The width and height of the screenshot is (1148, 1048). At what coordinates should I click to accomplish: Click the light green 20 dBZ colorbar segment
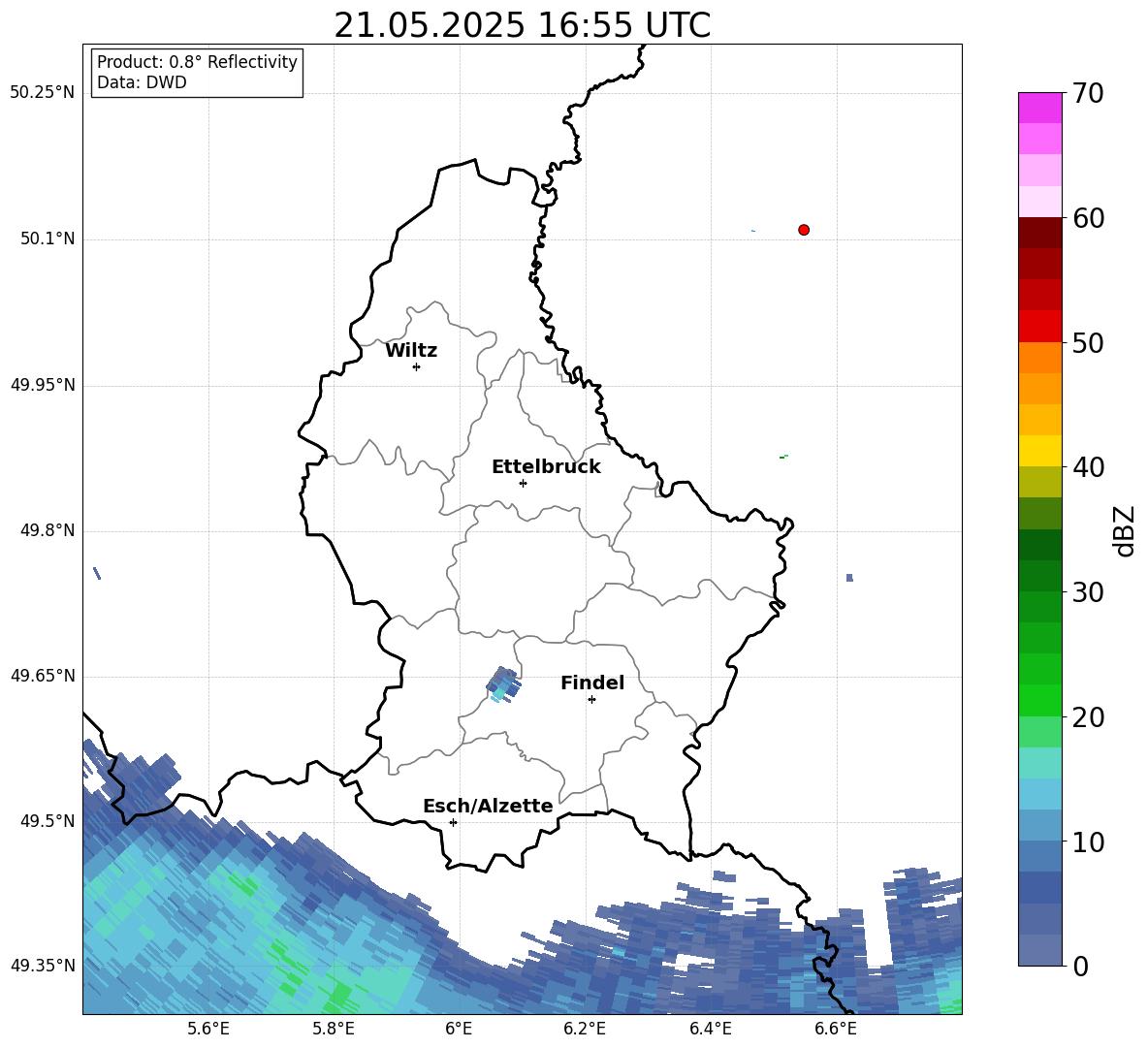(x=1039, y=731)
